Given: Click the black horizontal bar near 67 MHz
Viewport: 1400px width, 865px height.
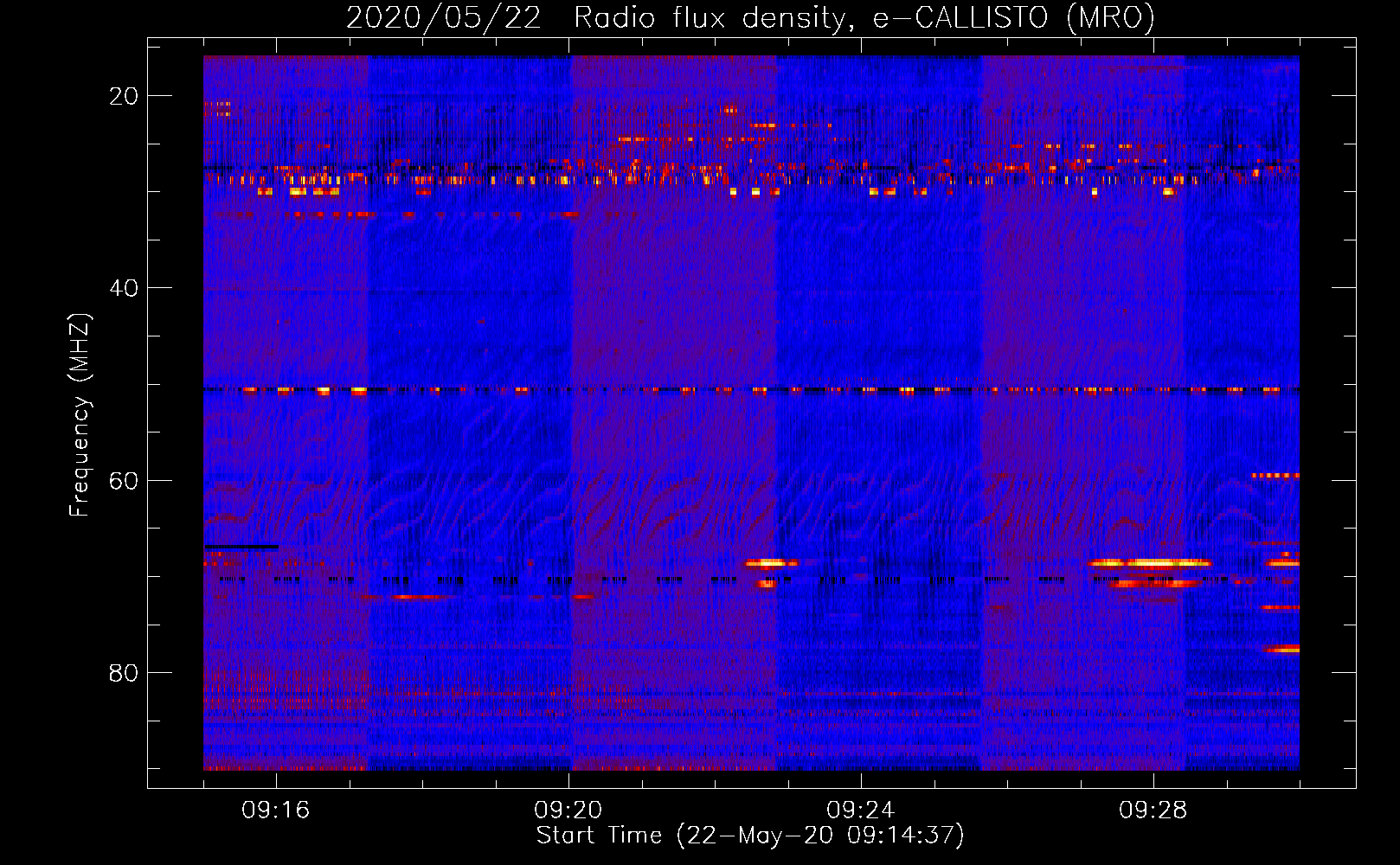Looking at the screenshot, I should (241, 547).
